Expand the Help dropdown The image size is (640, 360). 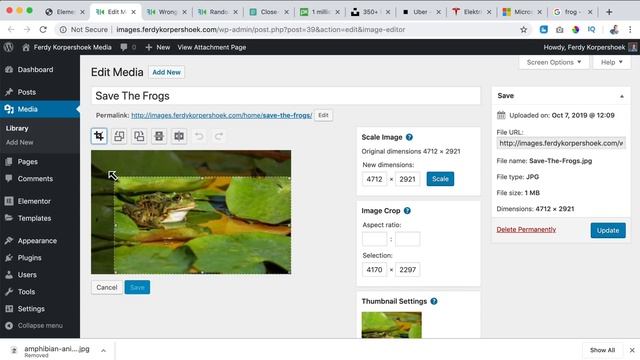(611, 62)
